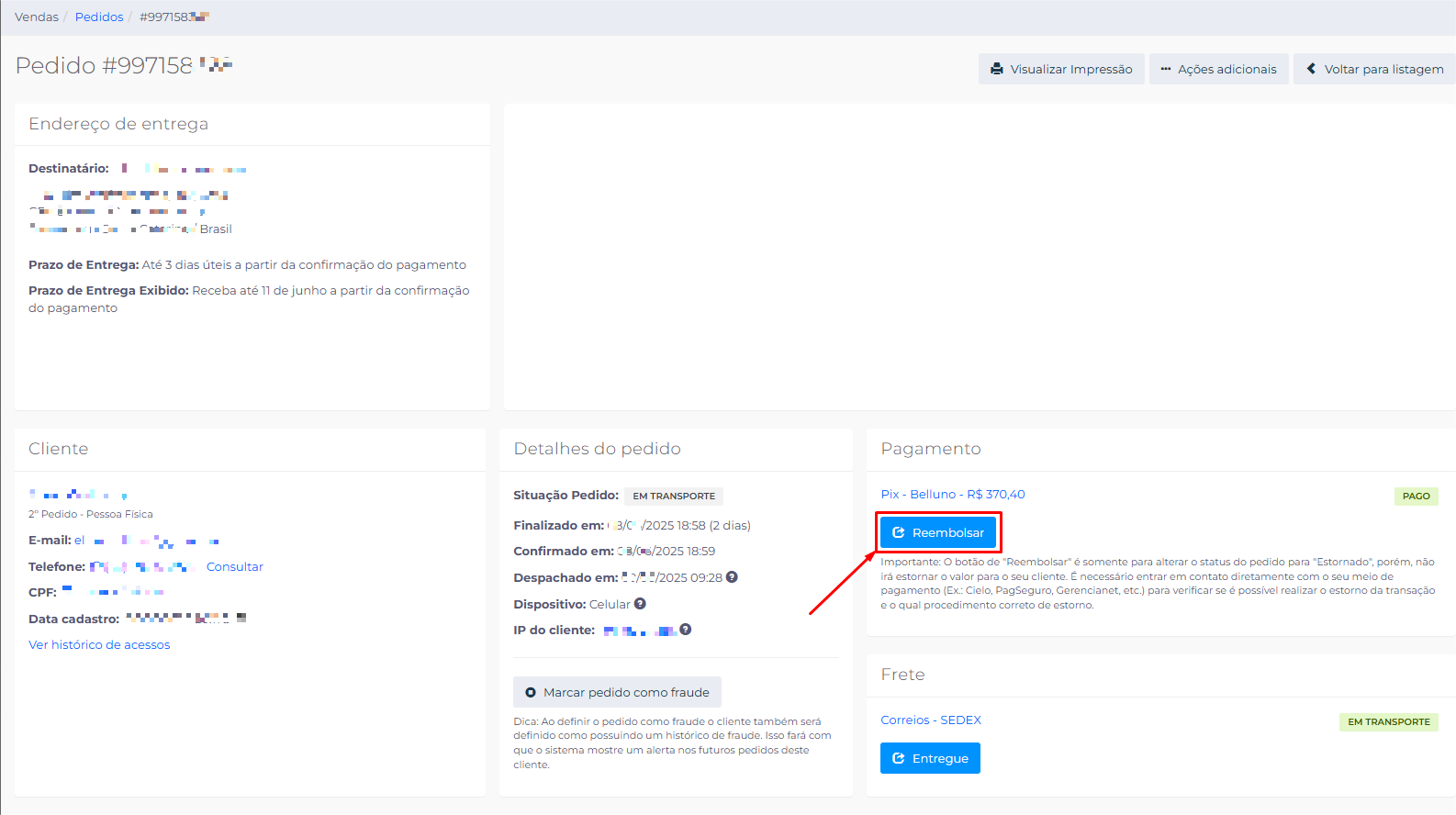Open Correios - SEDEX shipping link
This screenshot has height=815, width=1456.
tap(931, 720)
